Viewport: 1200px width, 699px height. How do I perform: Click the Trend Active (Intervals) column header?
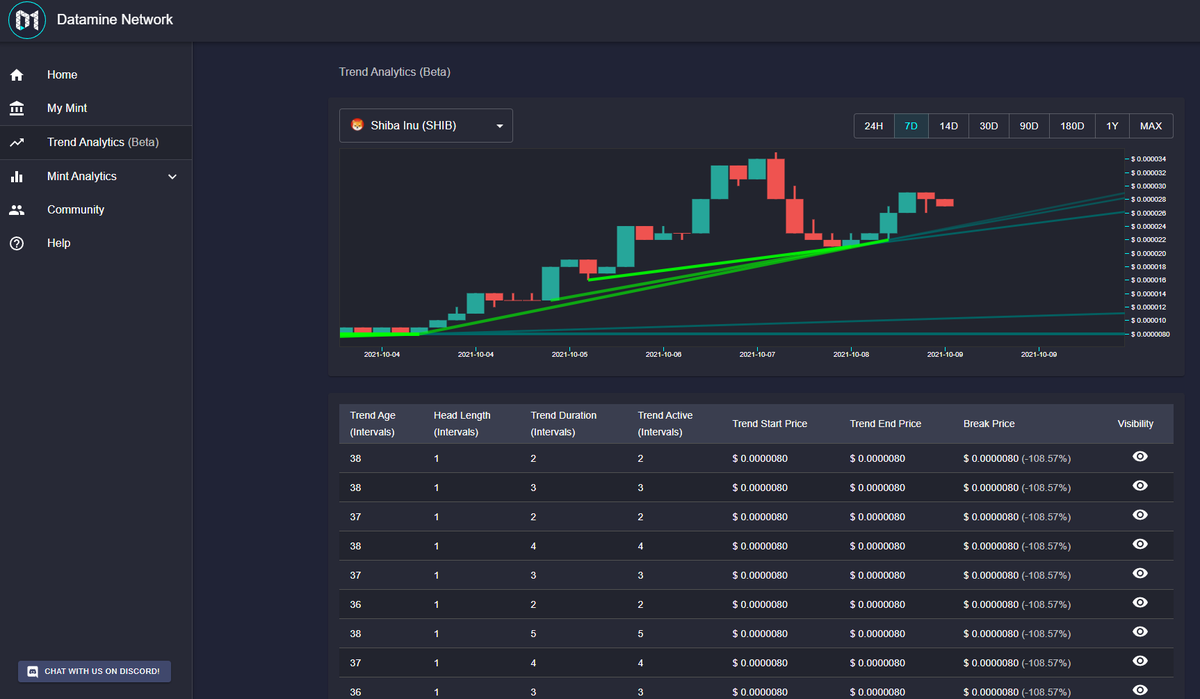tap(665, 423)
